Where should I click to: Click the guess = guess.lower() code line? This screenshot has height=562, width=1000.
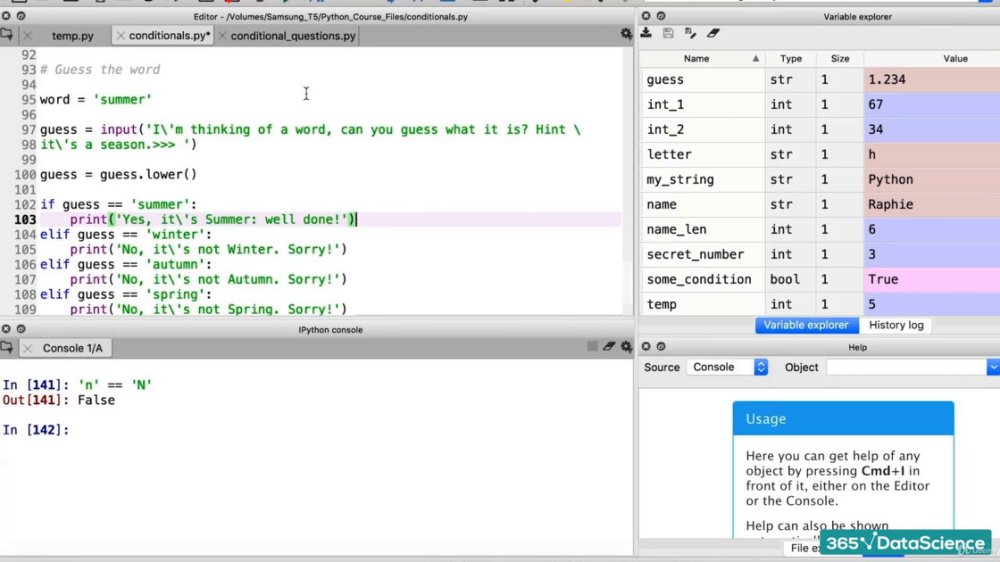pyautogui.click(x=119, y=175)
